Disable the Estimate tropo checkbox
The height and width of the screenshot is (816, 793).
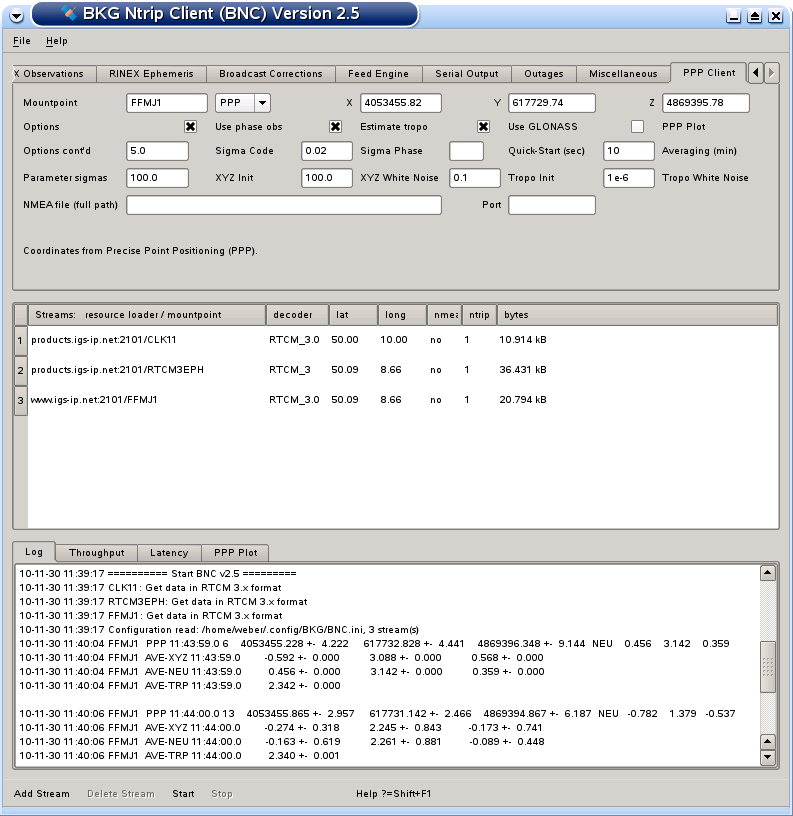tap(336, 127)
